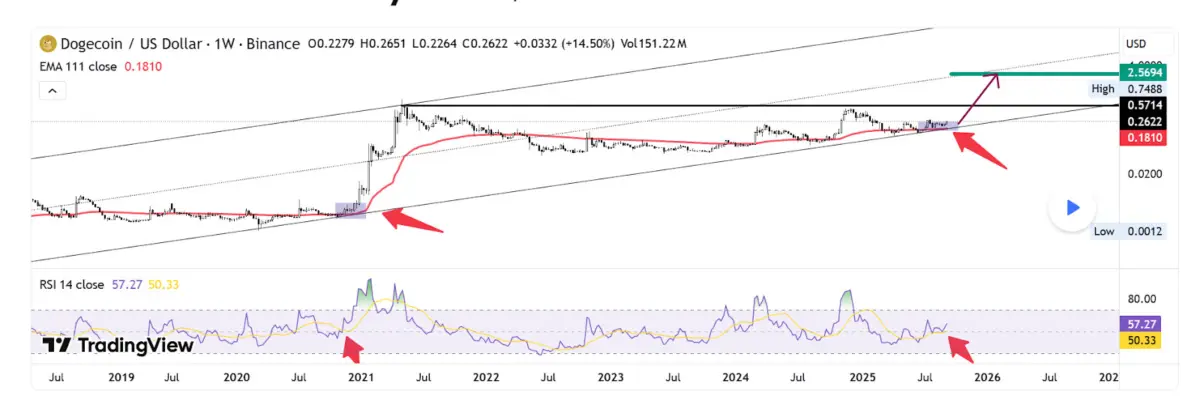Click the 80.00 RSI scale value

[1143, 299]
